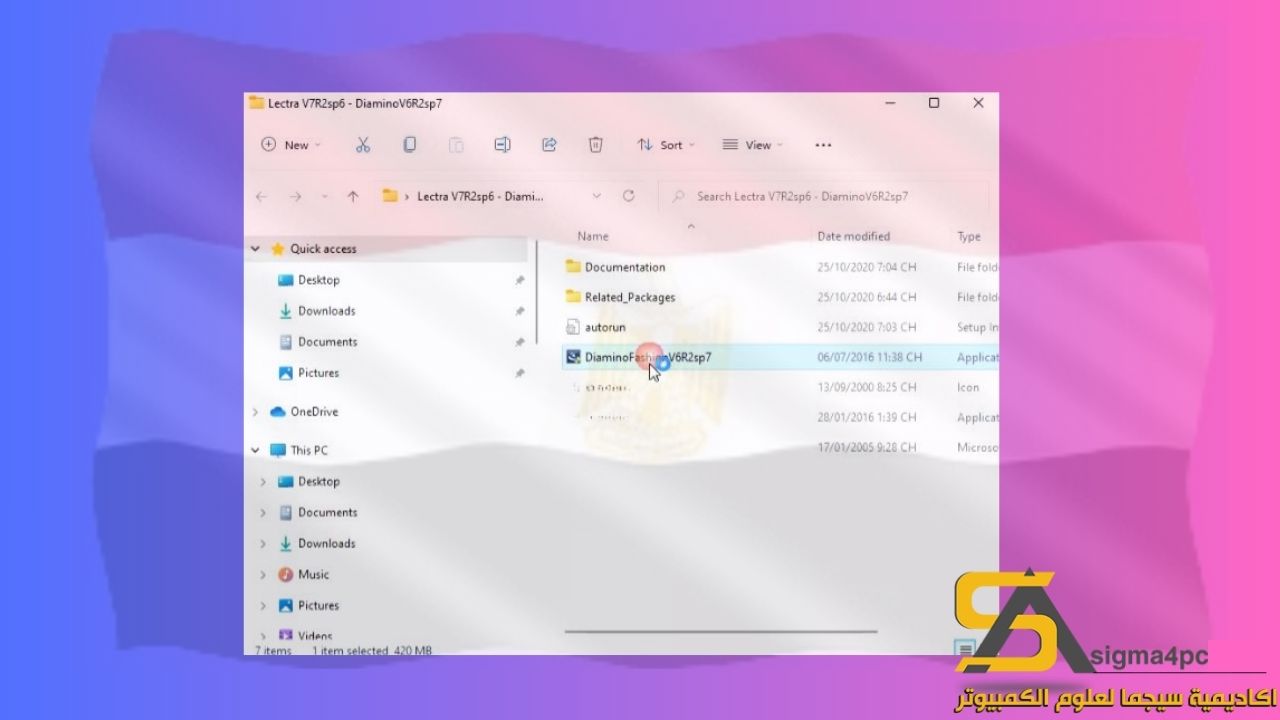Expand Downloads under This PC
Screen dimensions: 1280x720
(x=264, y=544)
